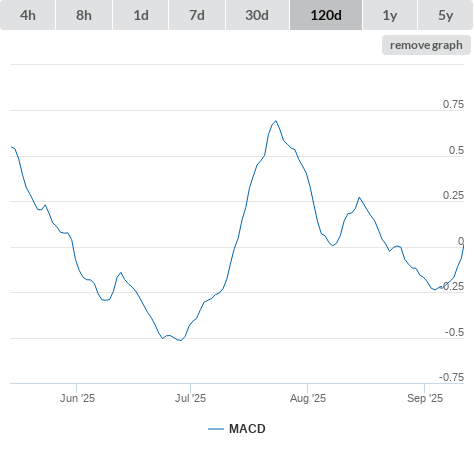Viewport: 474px width, 455px height.
Task: Click the Aug '25 axis label
Action: tap(308, 398)
